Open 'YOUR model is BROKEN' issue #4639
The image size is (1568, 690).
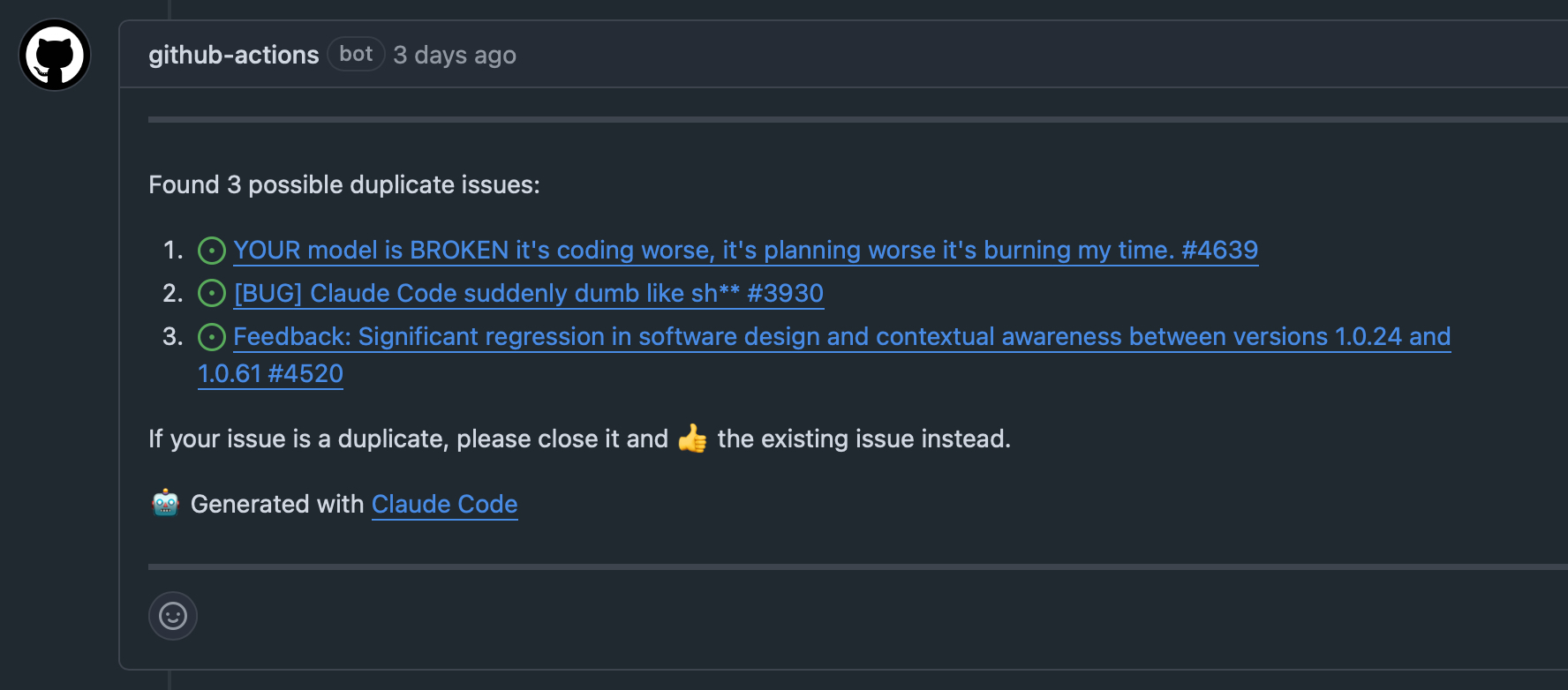pos(745,251)
